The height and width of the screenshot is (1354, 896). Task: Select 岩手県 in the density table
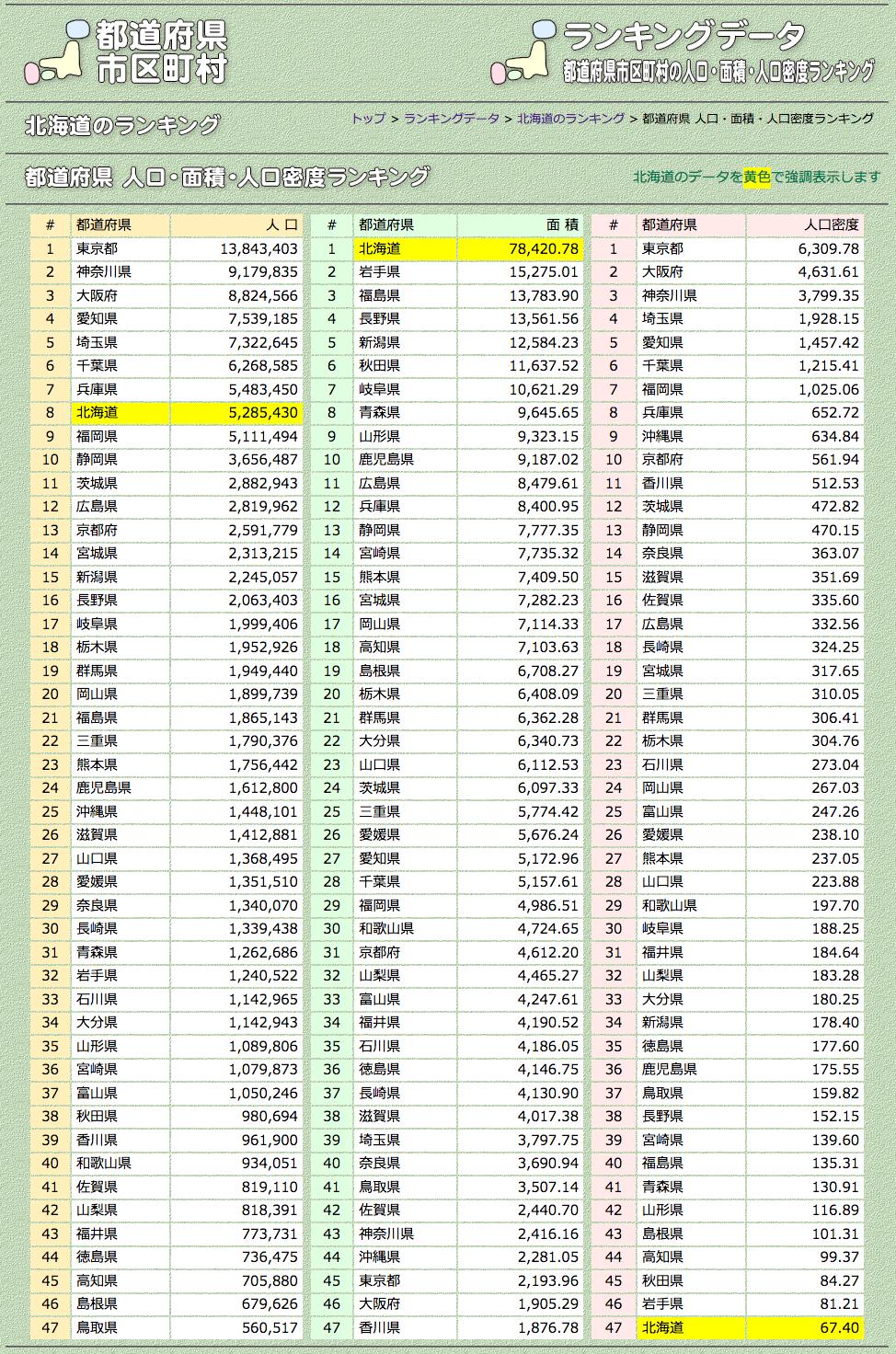coord(662,1303)
